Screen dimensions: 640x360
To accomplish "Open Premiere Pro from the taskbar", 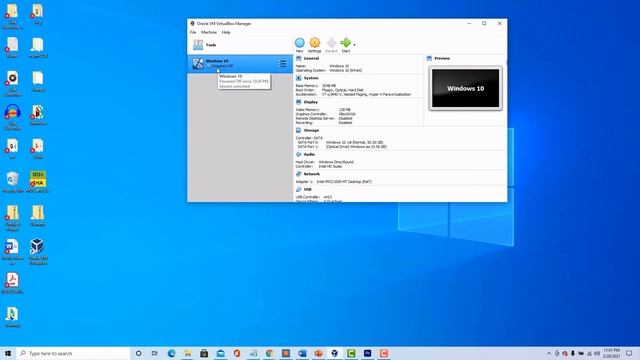I will tap(367, 353).
